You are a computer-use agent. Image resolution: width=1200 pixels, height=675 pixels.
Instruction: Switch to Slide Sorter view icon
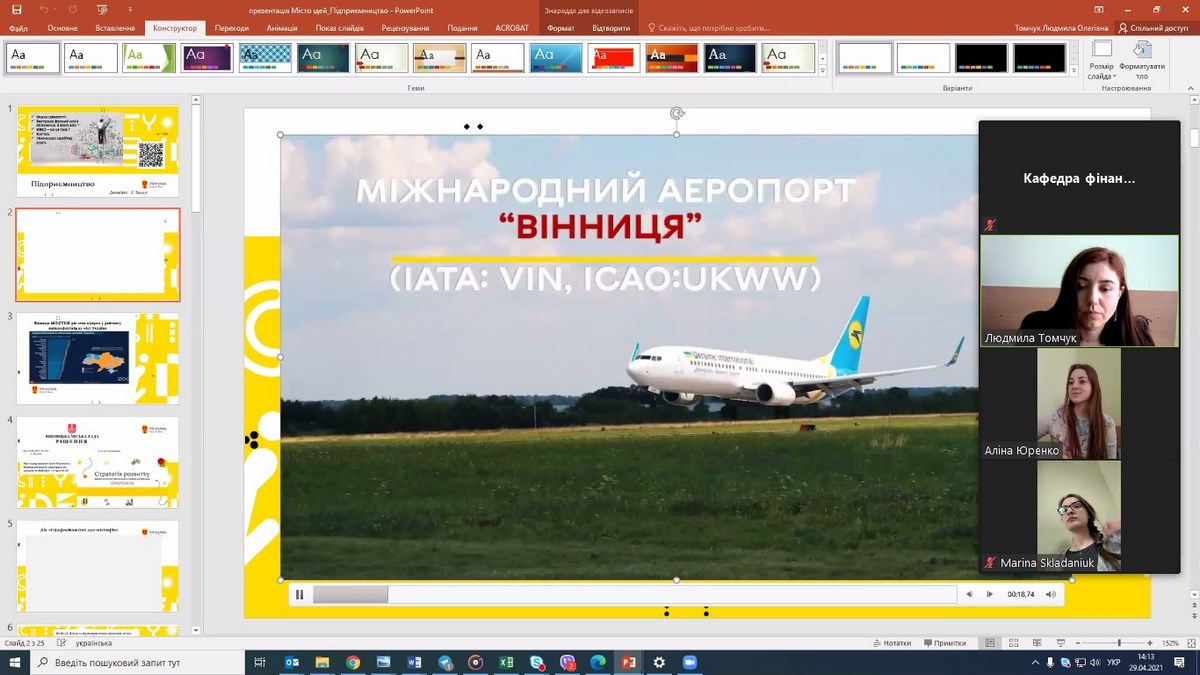click(x=1011, y=643)
